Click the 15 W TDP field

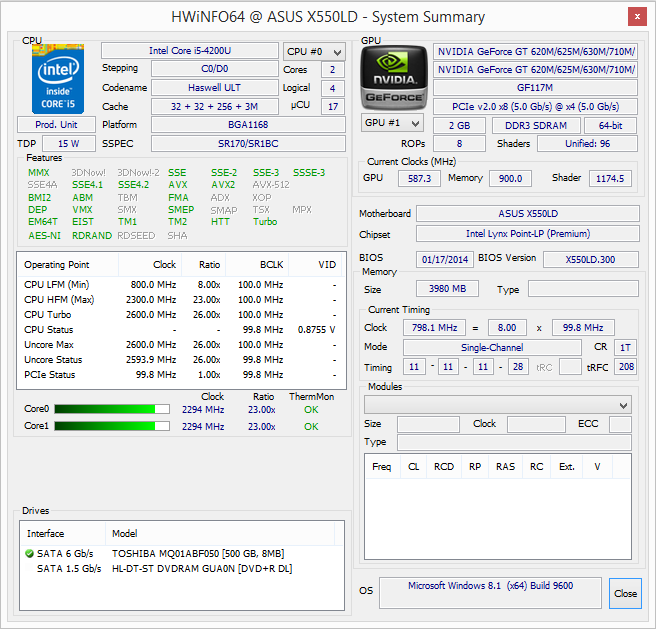[x=69, y=144]
